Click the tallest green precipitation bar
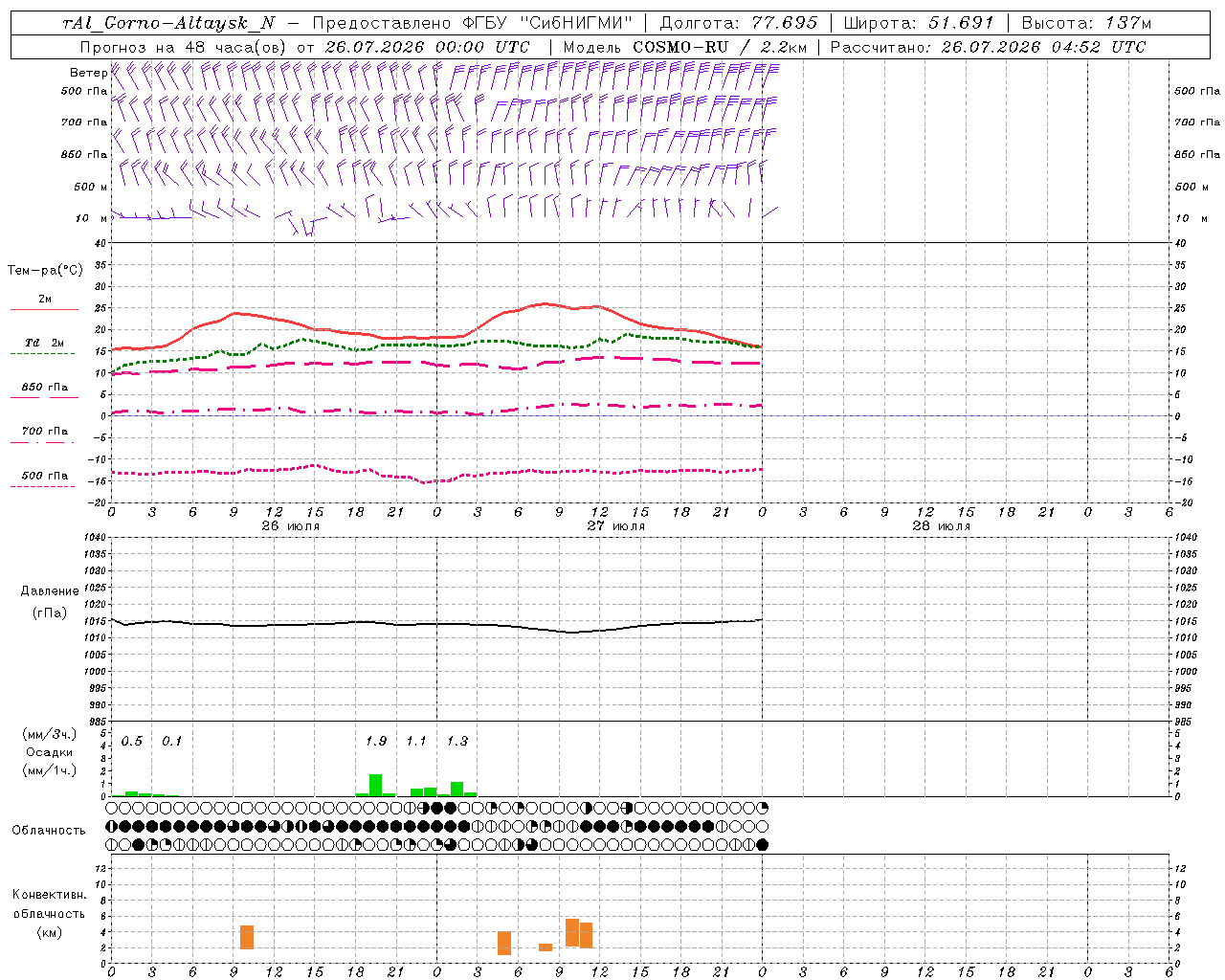This screenshot has height=980, width=1225. [x=376, y=785]
